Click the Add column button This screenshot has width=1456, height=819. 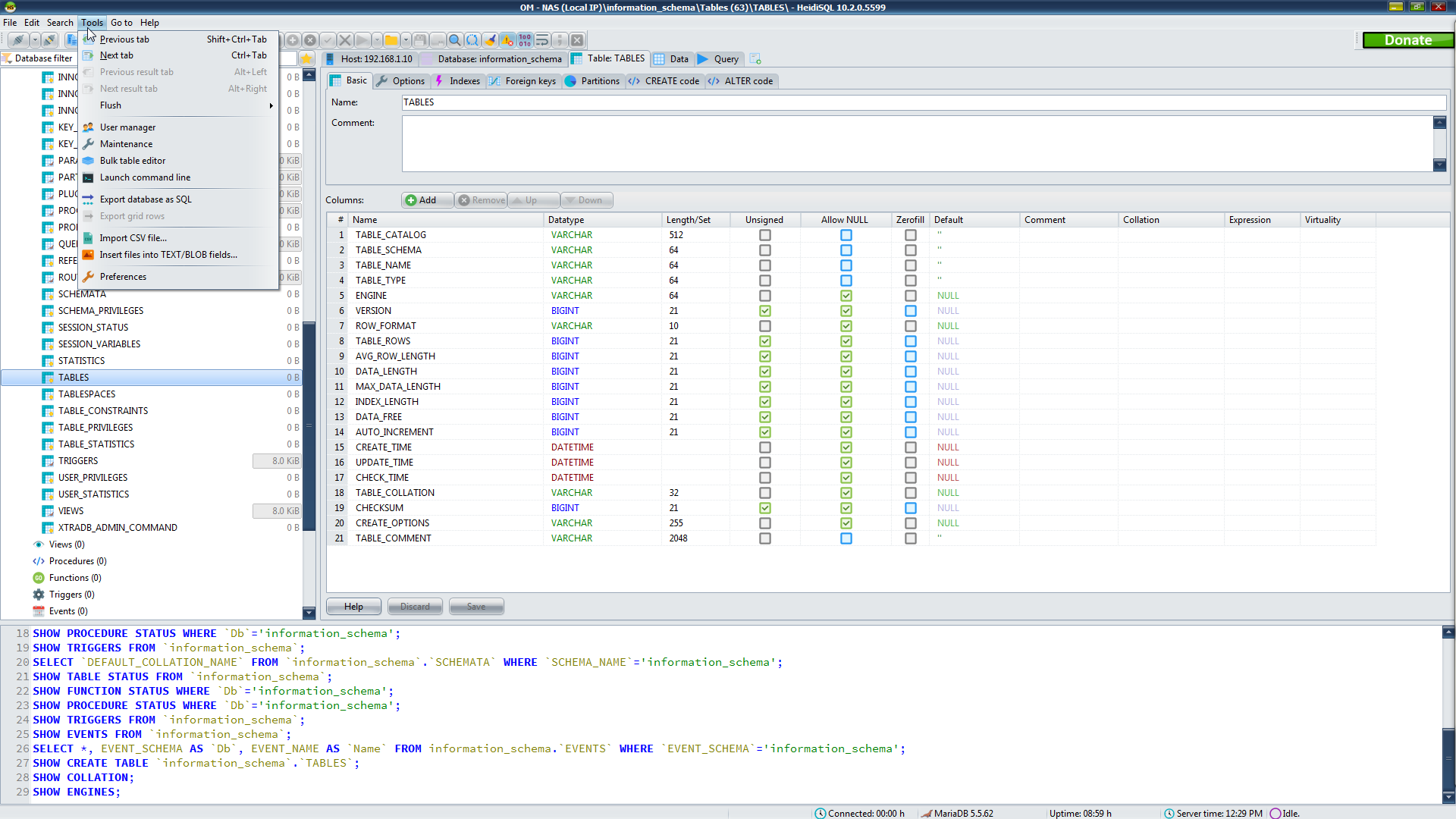(422, 200)
